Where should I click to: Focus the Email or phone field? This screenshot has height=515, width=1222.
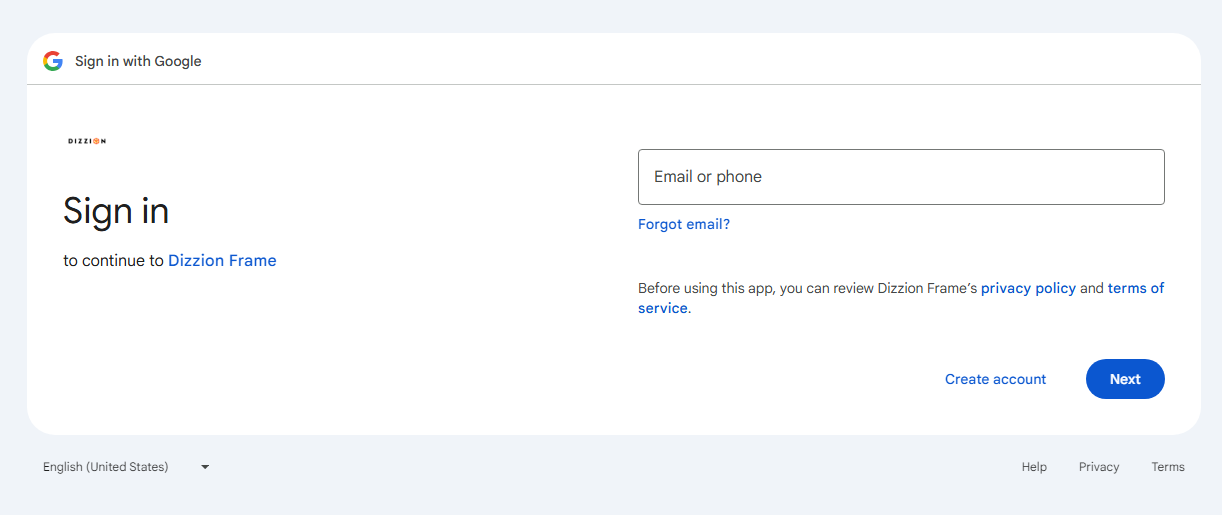(x=901, y=177)
